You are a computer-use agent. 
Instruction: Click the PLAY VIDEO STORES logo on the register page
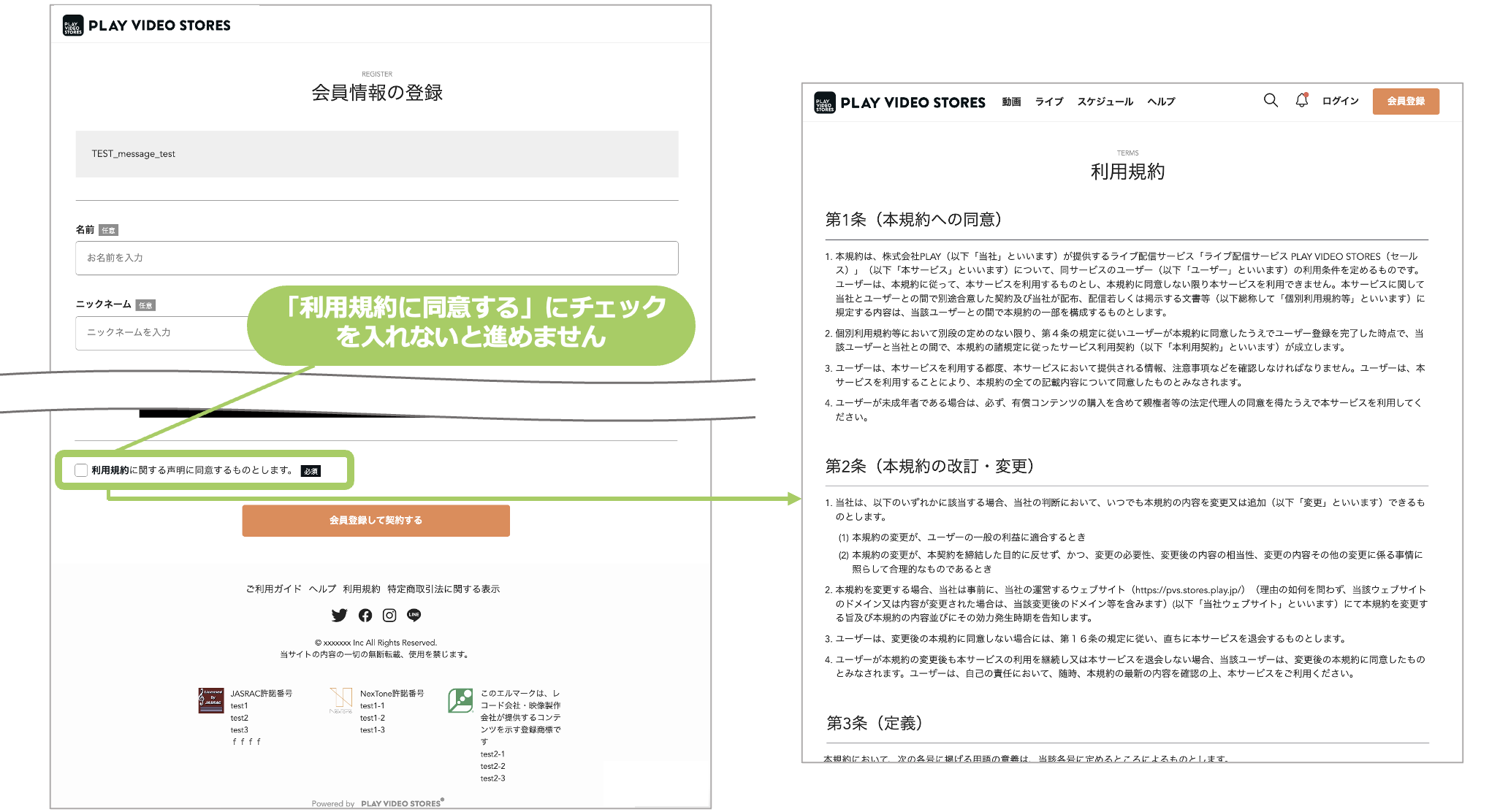pos(147,26)
